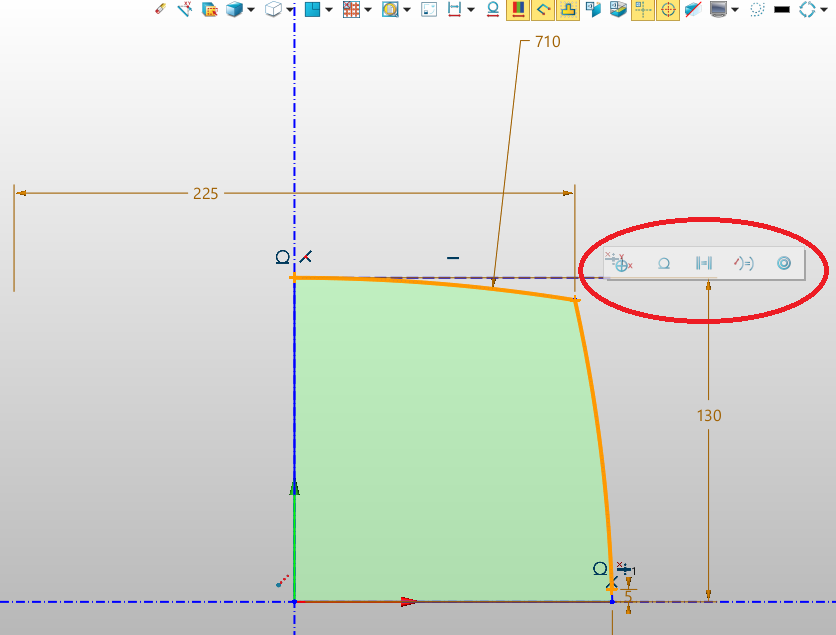Image resolution: width=836 pixels, height=635 pixels.
Task: Click the red target crosshair icon
Action: coord(668,10)
